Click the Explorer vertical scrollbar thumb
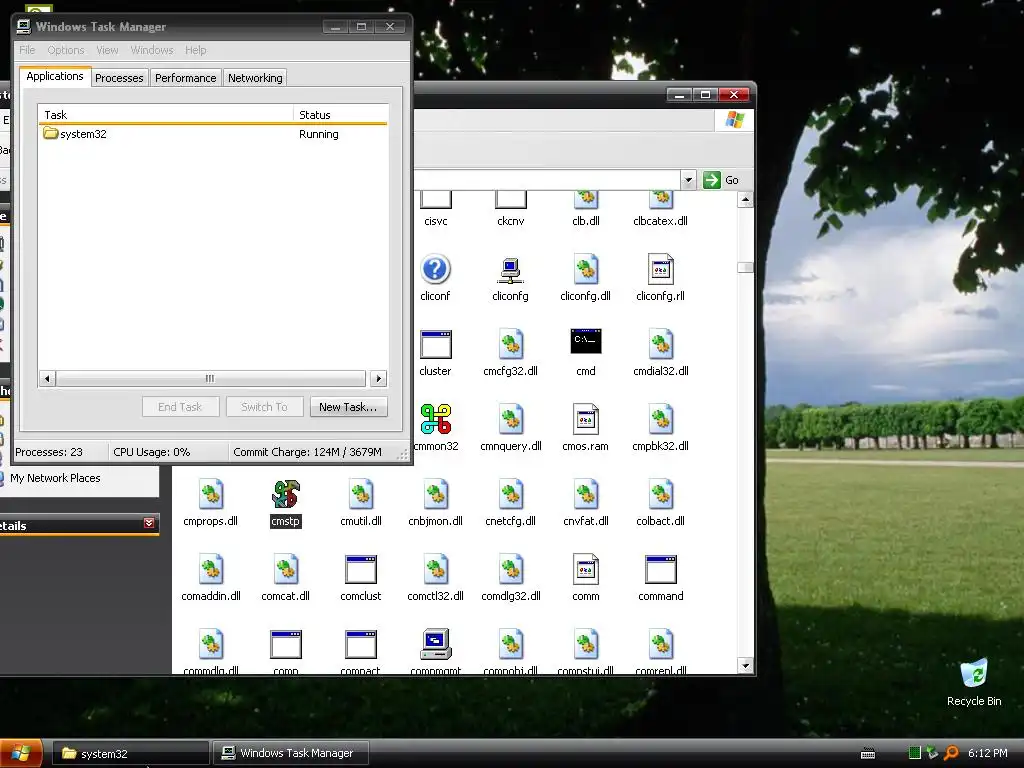Screen dimensions: 1024x768 (x=745, y=267)
